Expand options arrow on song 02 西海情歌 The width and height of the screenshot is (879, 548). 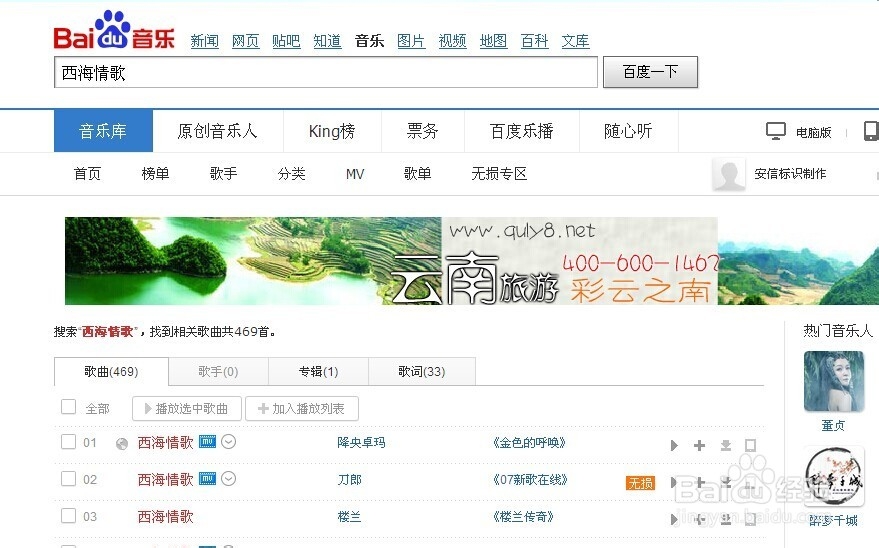(228, 479)
